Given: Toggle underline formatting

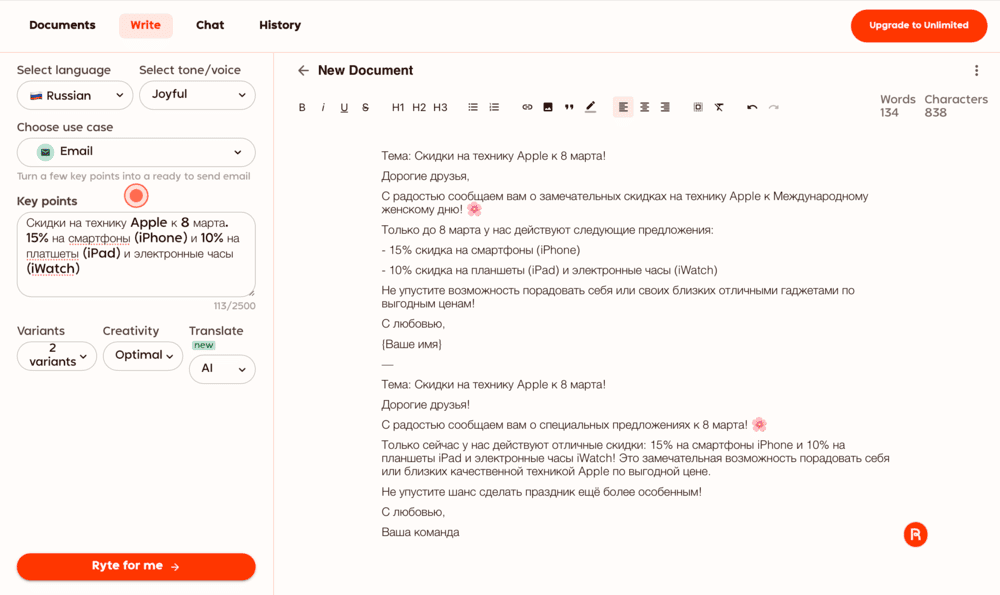Looking at the screenshot, I should (x=344, y=107).
